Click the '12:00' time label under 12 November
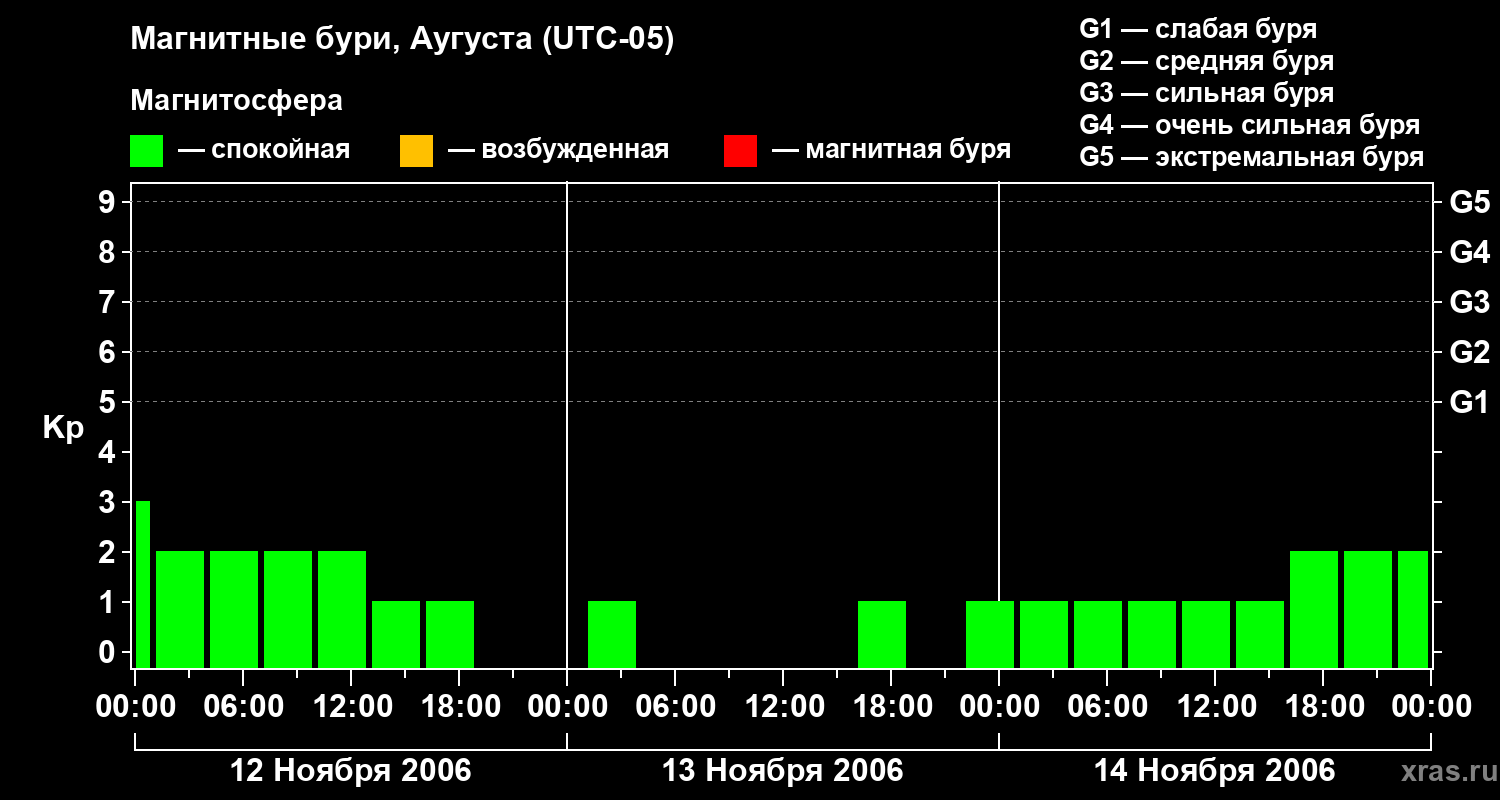Viewport: 1500px width, 800px height. point(351,708)
